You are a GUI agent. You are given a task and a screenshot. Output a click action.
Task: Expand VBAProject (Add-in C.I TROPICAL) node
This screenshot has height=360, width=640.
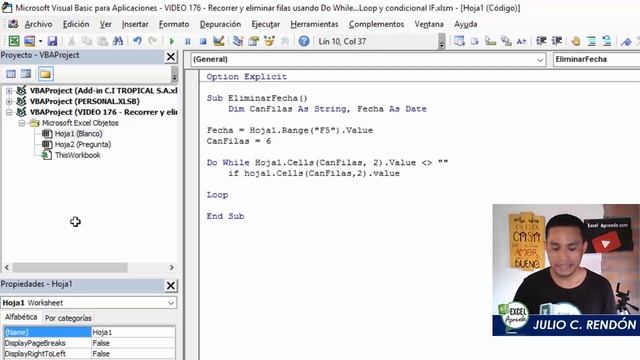click(9, 91)
